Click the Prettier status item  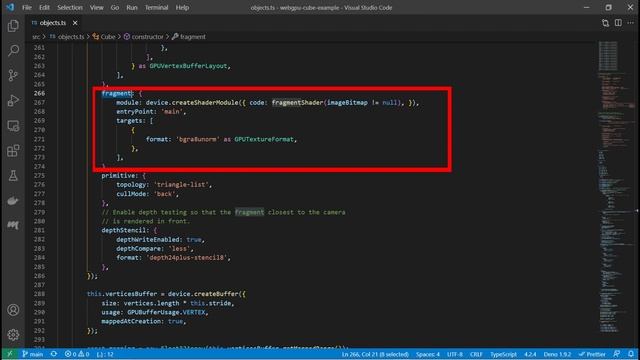(x=592, y=354)
